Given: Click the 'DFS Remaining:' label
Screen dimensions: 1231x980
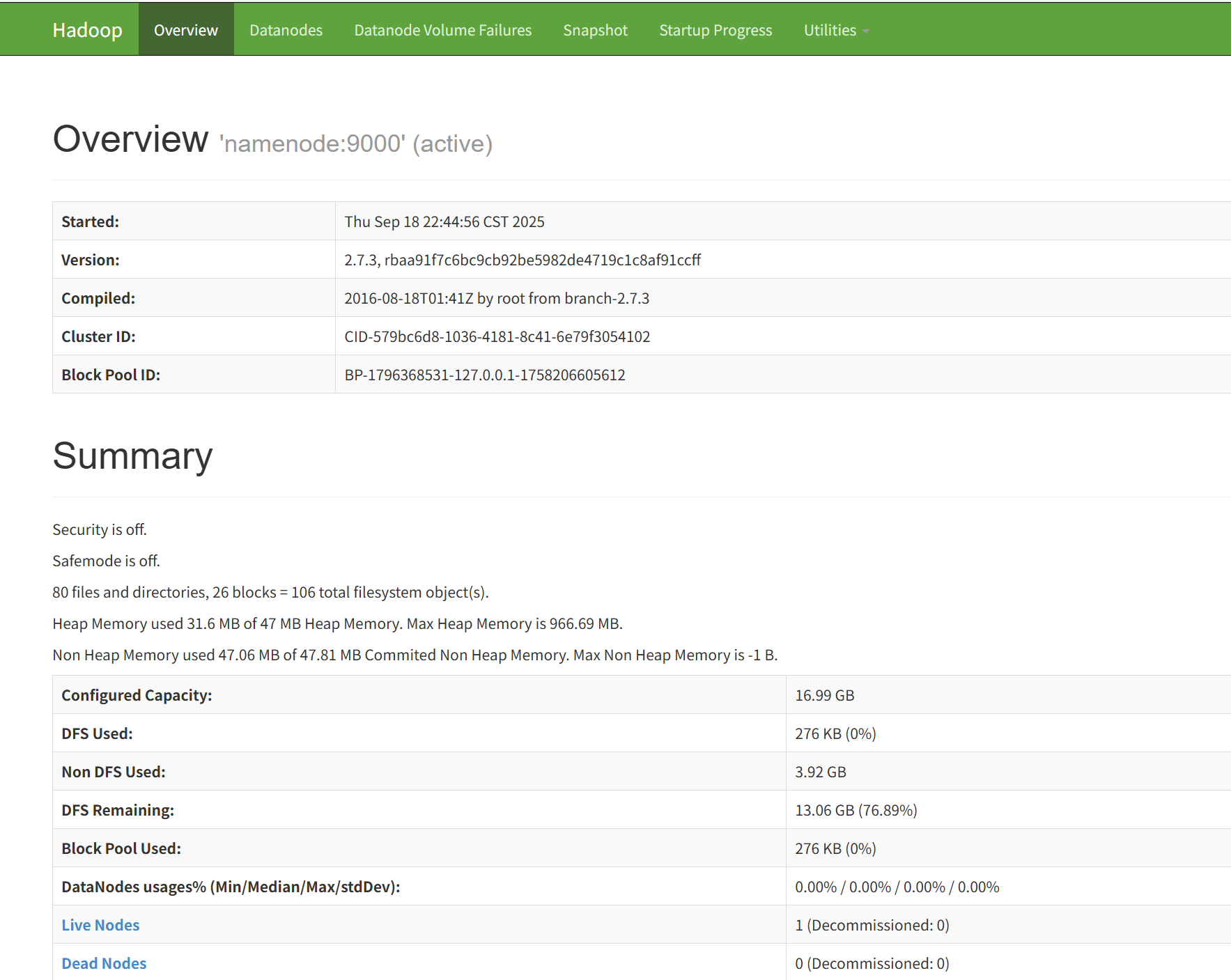Looking at the screenshot, I should (118, 810).
